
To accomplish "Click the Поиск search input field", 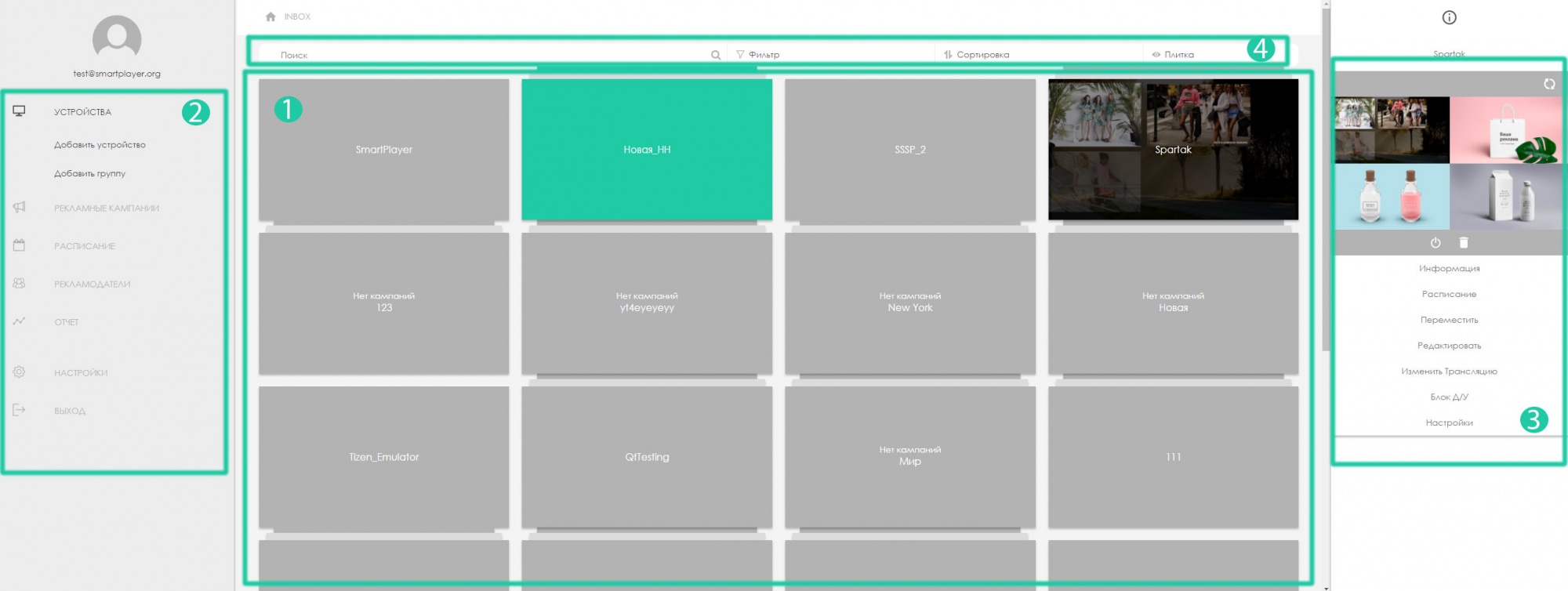I will pyautogui.click(x=486, y=55).
